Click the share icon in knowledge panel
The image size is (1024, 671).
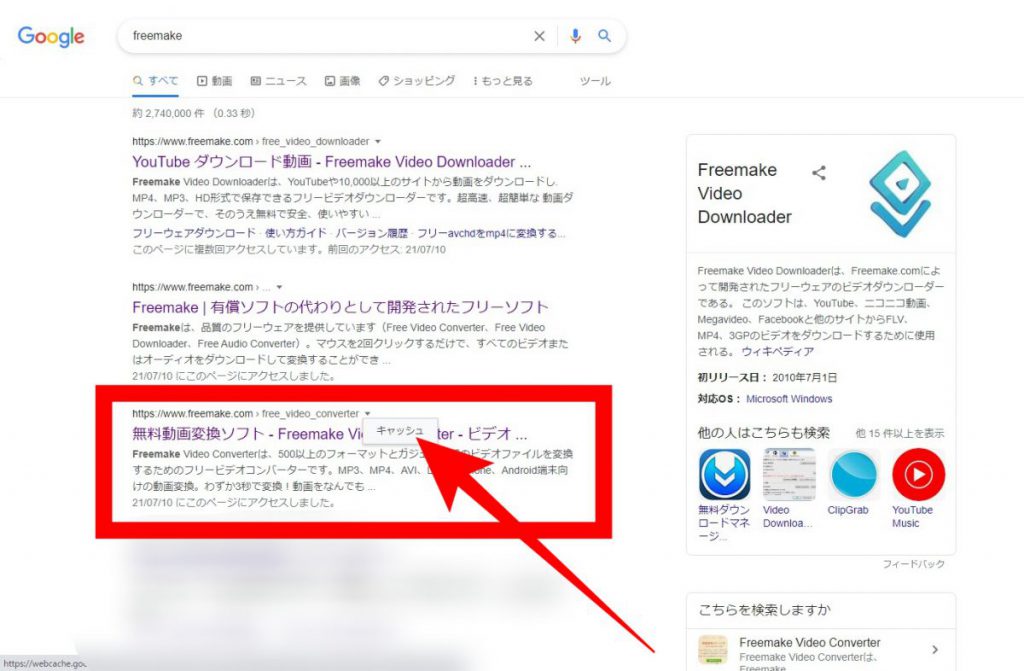(x=819, y=172)
